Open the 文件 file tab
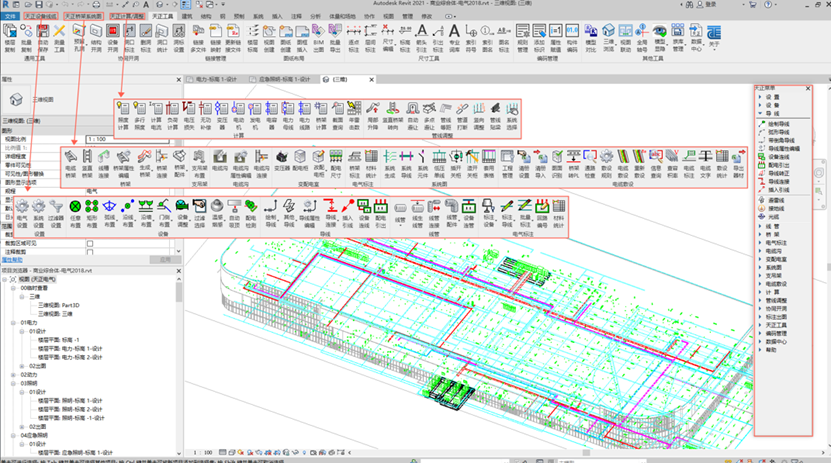 coord(10,16)
